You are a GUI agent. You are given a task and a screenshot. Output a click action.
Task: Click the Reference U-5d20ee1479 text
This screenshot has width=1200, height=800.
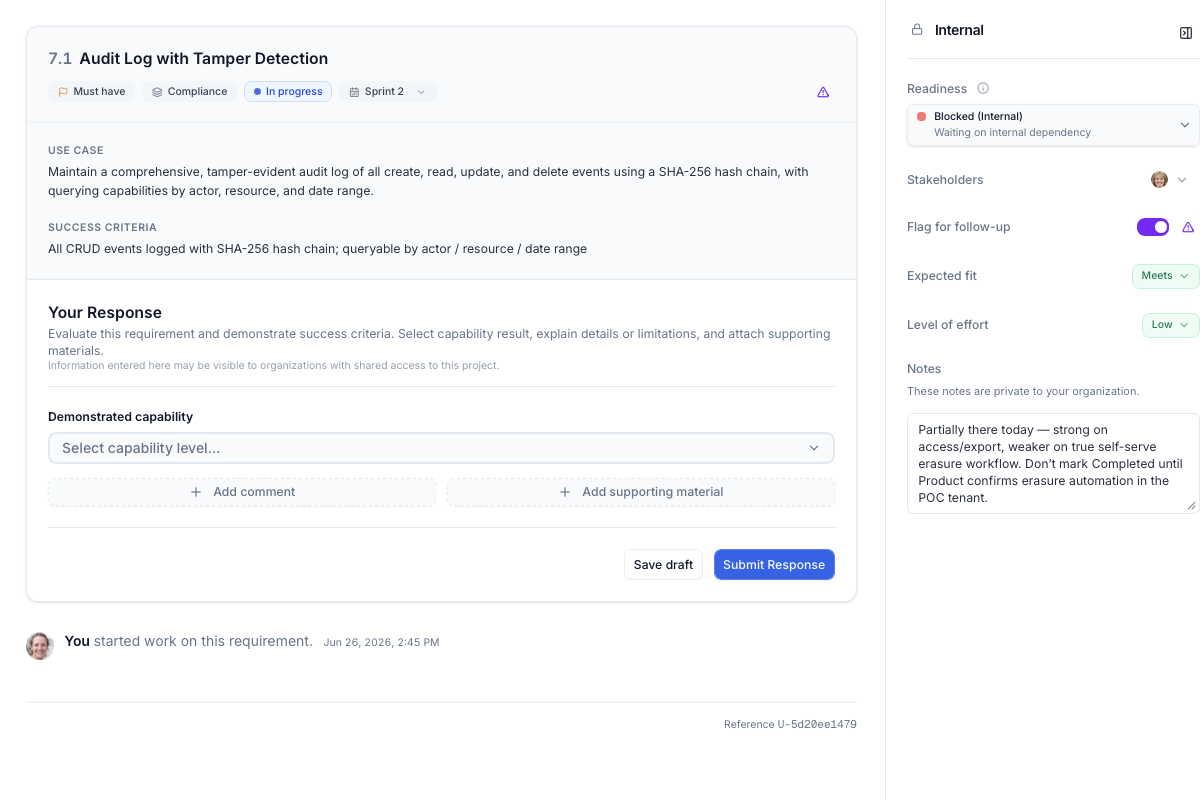[x=790, y=724]
